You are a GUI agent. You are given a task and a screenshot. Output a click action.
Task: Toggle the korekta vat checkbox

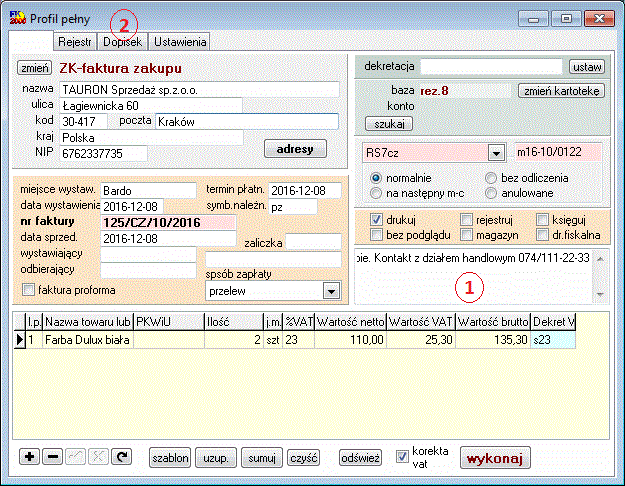coord(402,456)
